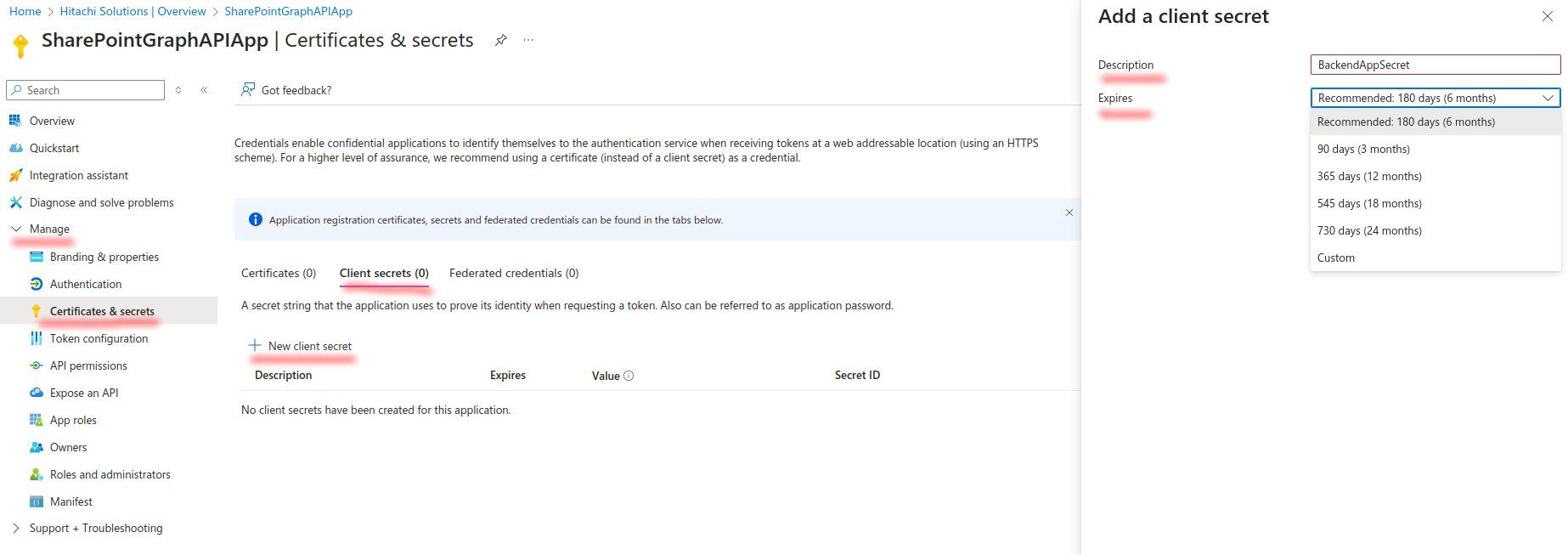Click the Integration assistant rocket icon
1568x555 pixels.
click(15, 175)
